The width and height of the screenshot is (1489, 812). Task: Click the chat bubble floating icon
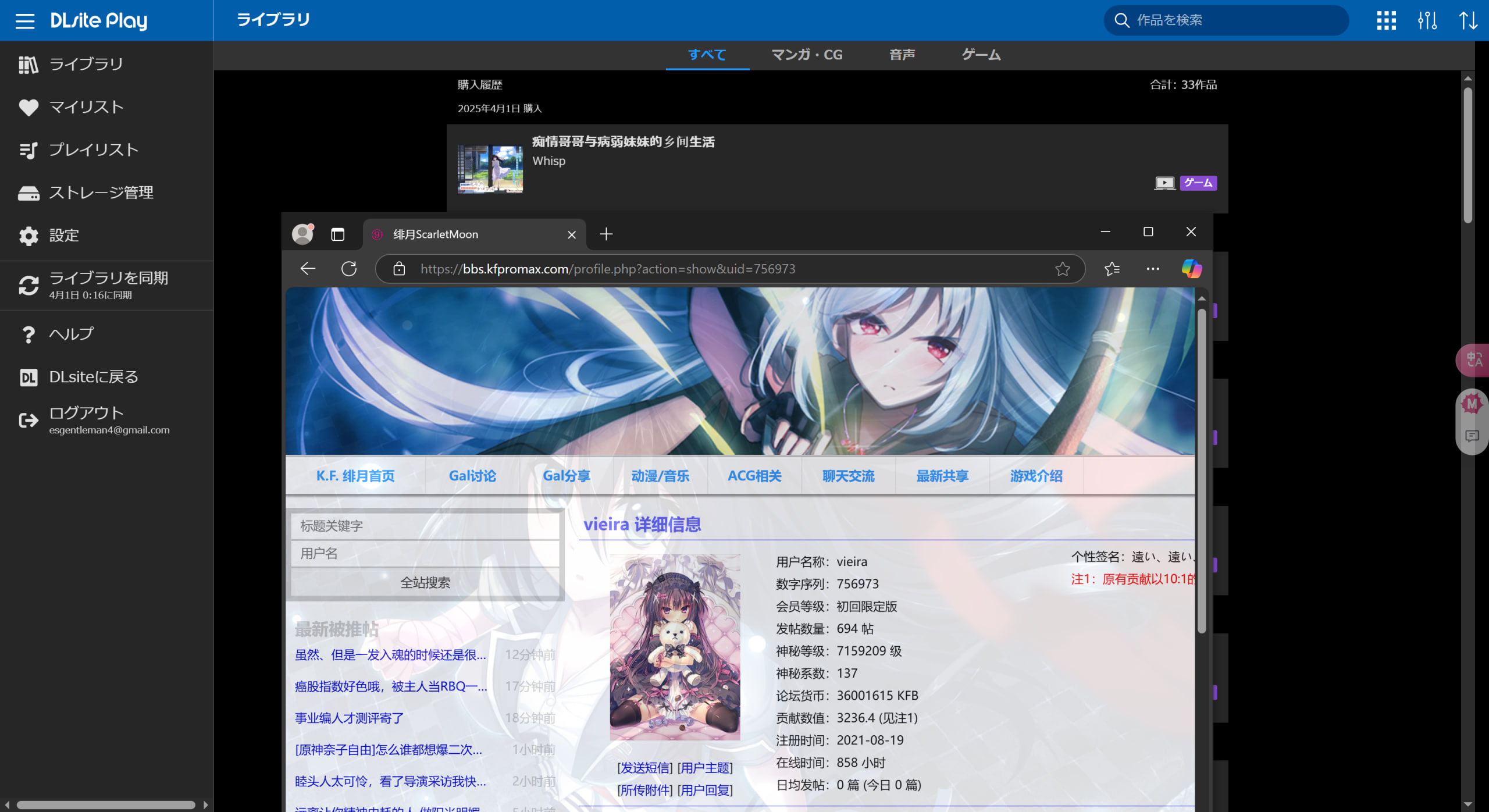click(x=1472, y=436)
